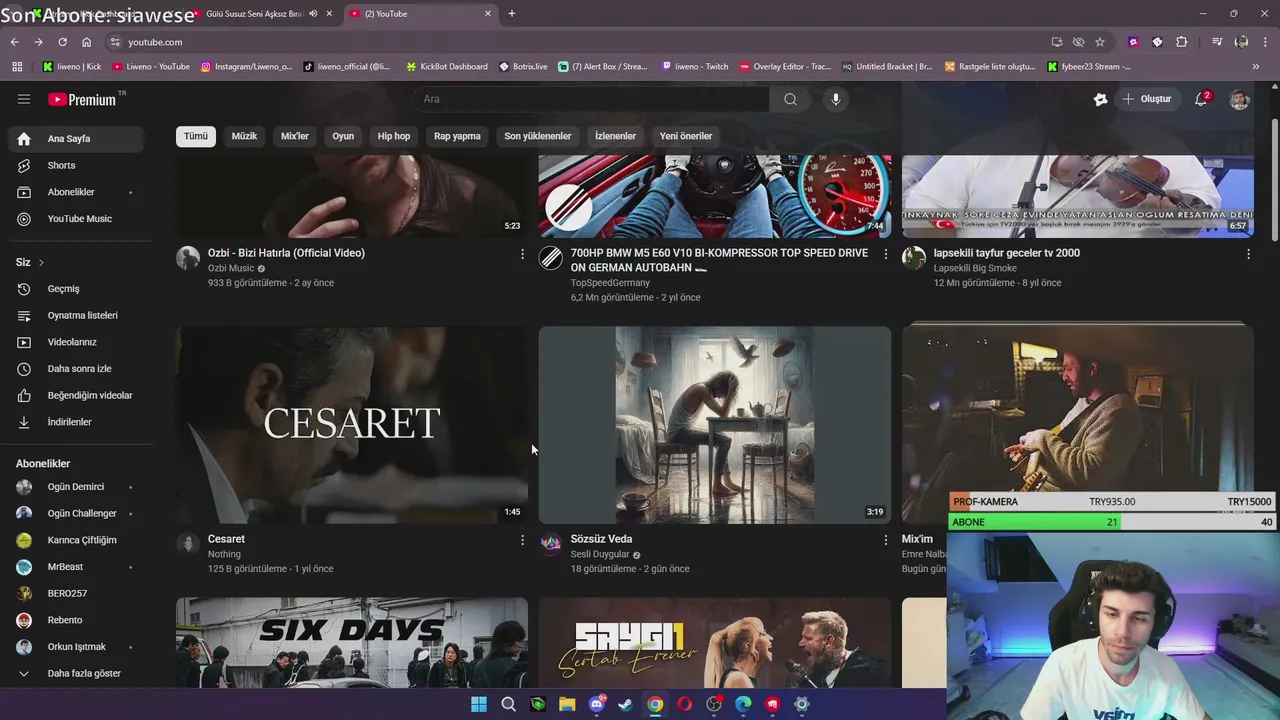
Task: Open BERO257 channel in sidebar
Action: [76, 593]
